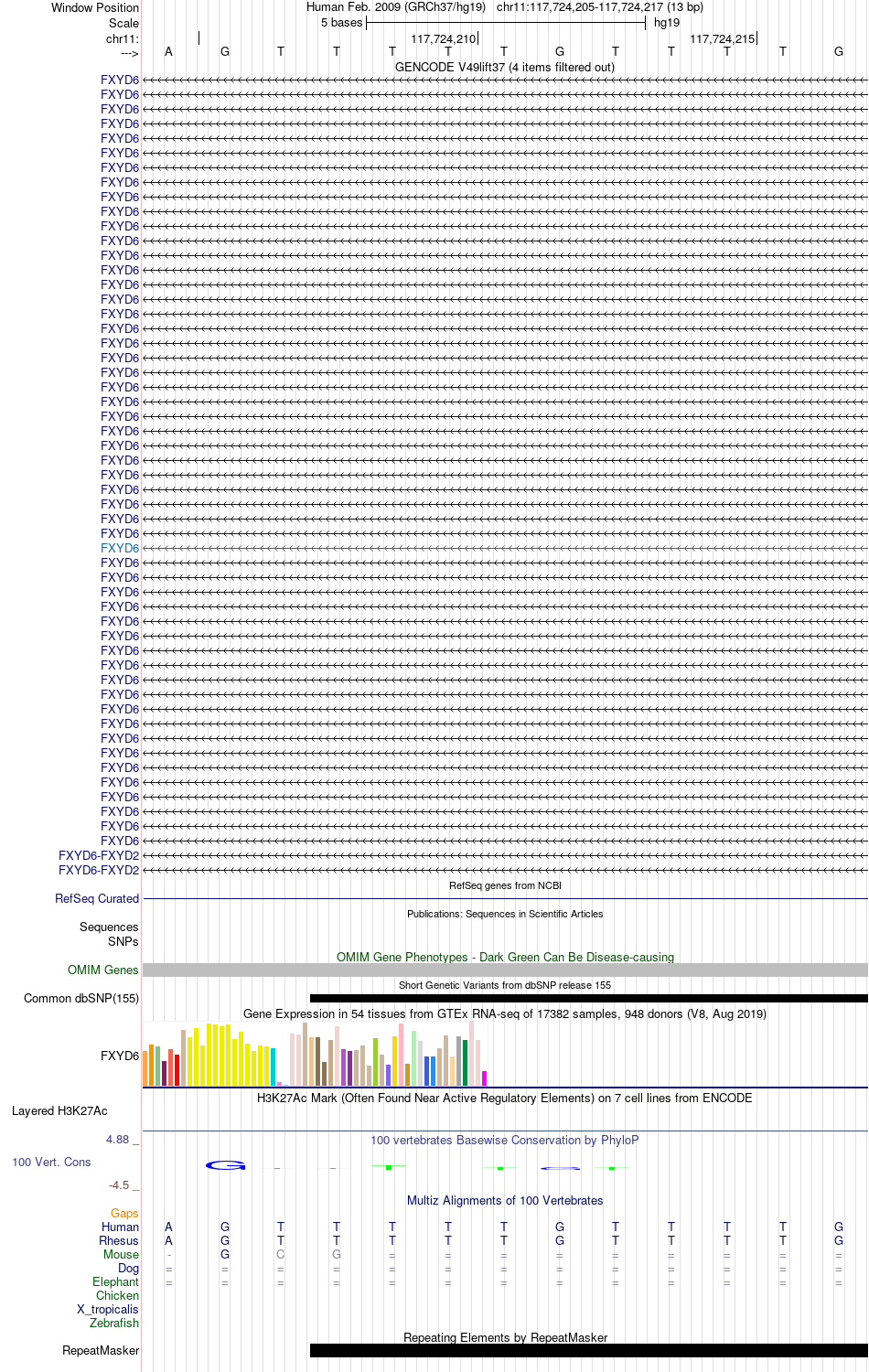Screen dimensions: 869x1372
Task: Click the Window Position label
Action: point(95,7)
